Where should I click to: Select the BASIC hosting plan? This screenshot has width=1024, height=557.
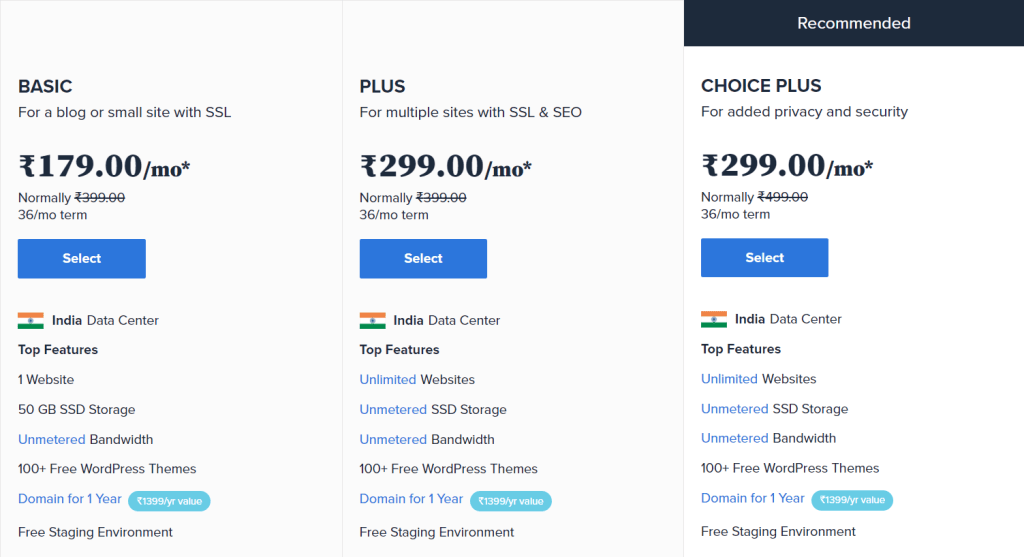[82, 258]
